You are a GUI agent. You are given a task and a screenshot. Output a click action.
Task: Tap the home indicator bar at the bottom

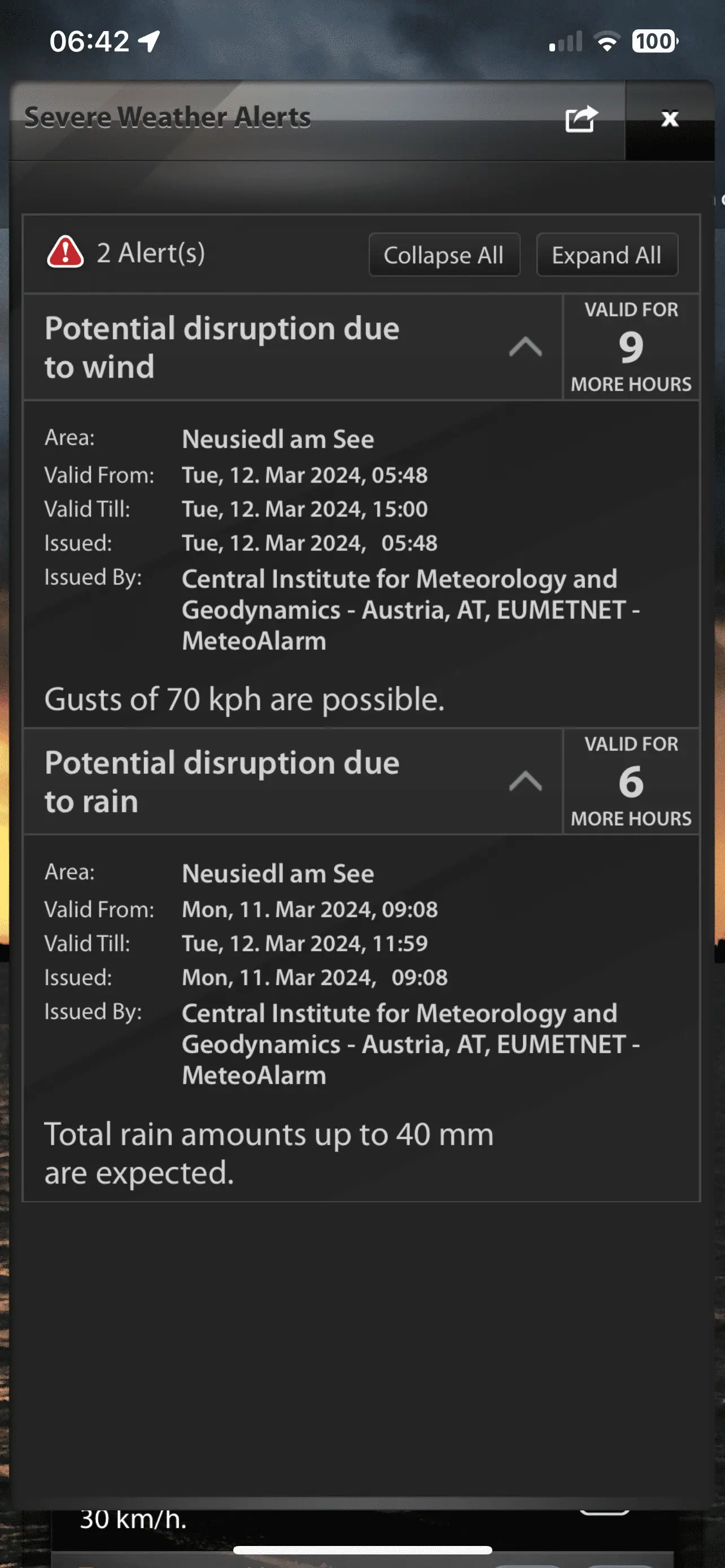(x=362, y=1550)
